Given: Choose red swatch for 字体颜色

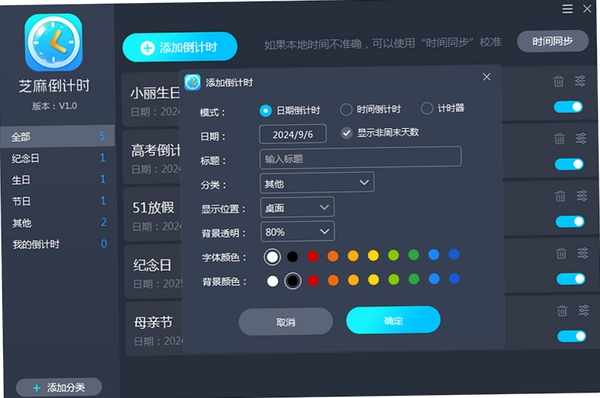Looking at the screenshot, I should click(x=313, y=256).
